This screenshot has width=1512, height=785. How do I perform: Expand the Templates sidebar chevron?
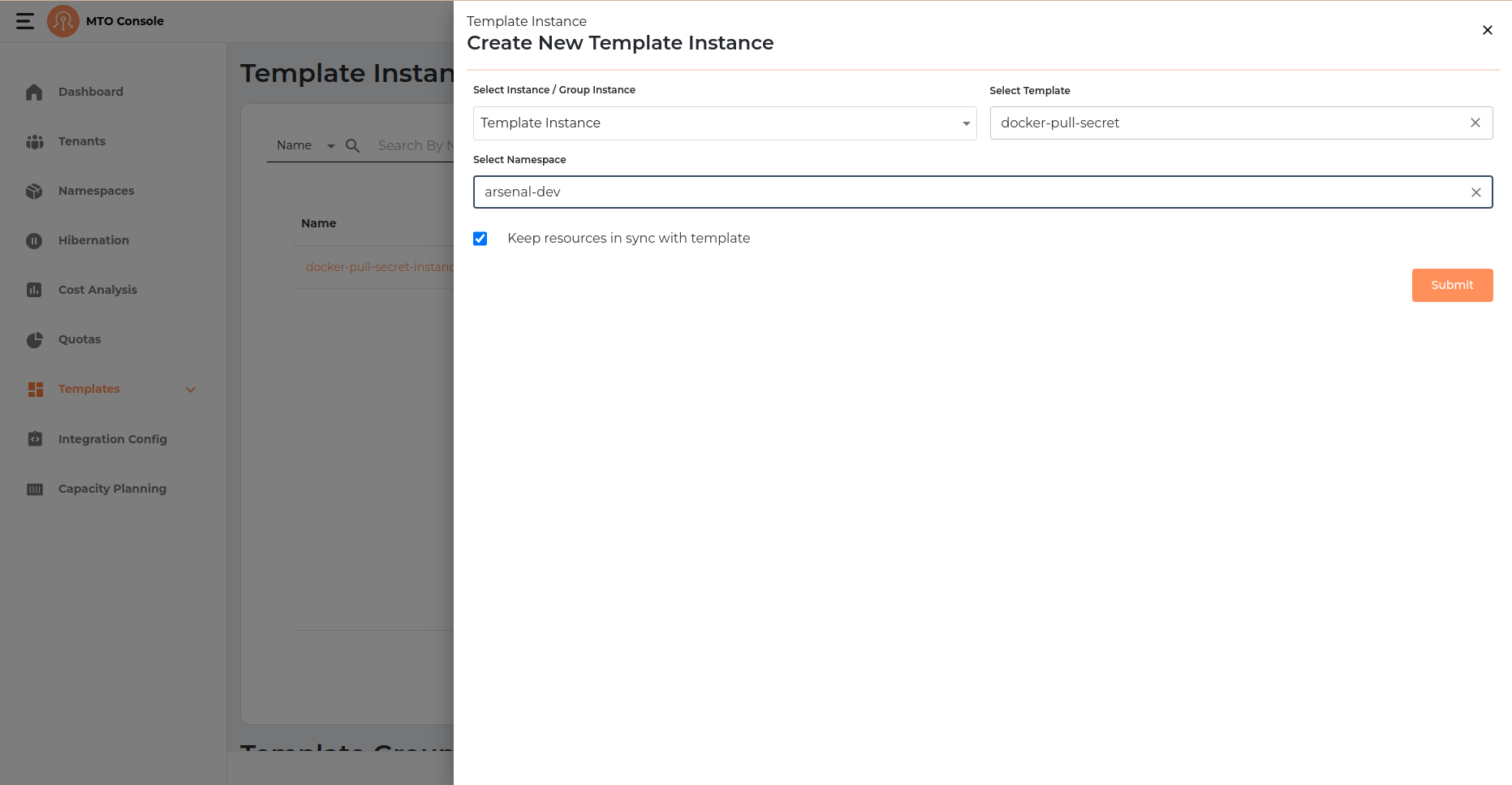tap(191, 390)
